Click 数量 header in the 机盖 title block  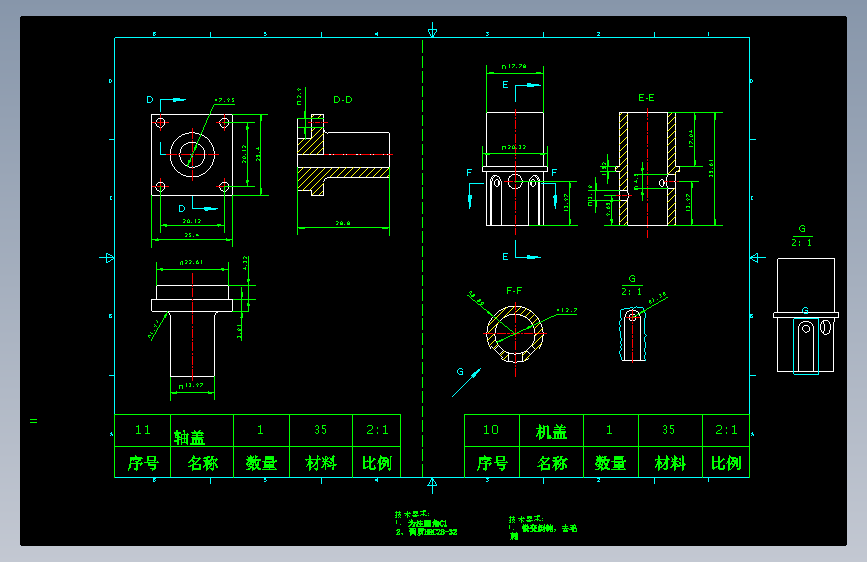(x=610, y=463)
